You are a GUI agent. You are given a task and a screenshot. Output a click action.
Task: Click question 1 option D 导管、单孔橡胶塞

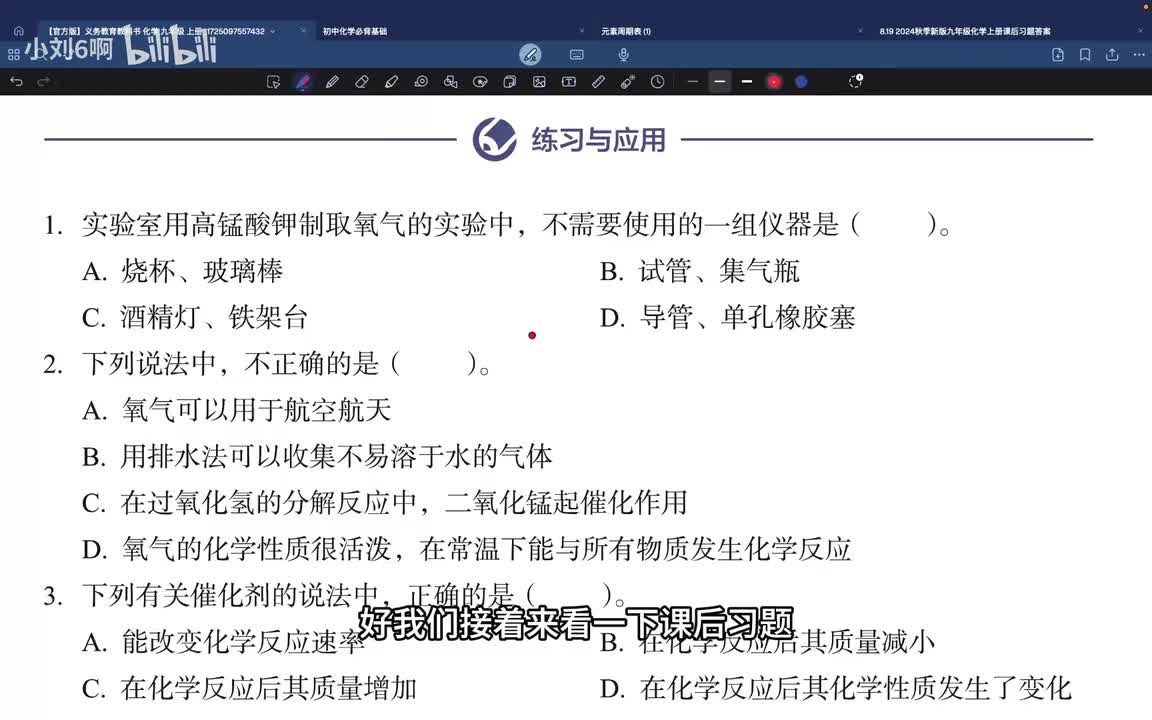(x=727, y=317)
